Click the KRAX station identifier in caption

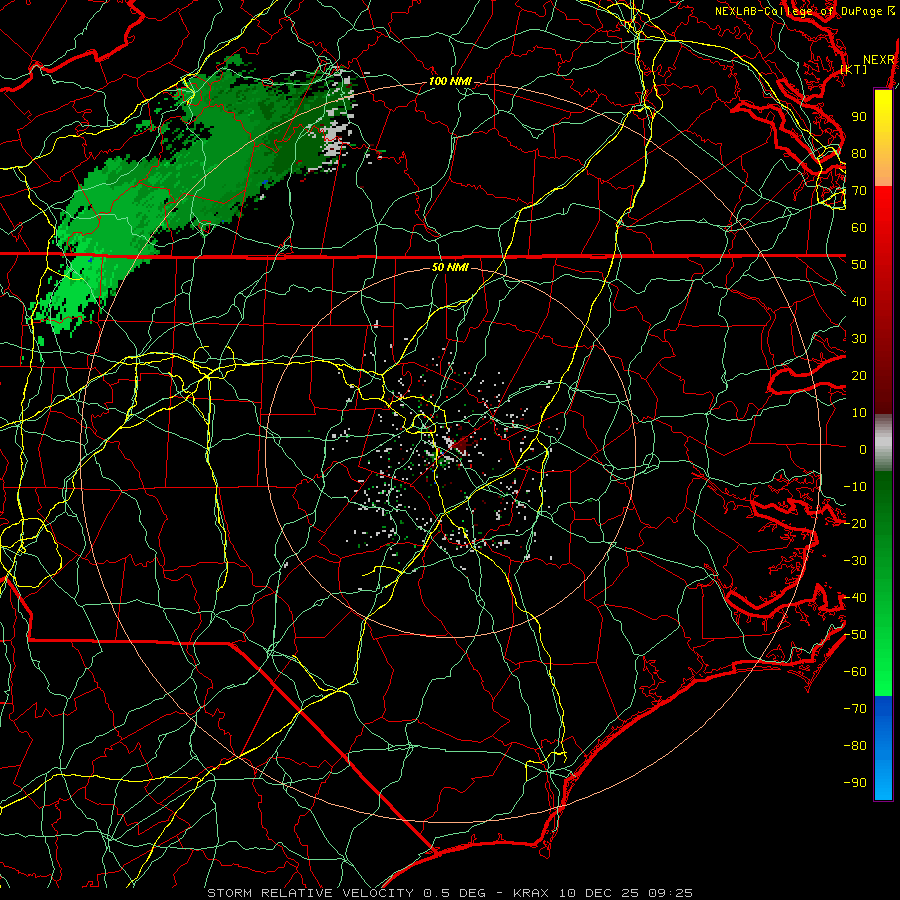pos(530,893)
